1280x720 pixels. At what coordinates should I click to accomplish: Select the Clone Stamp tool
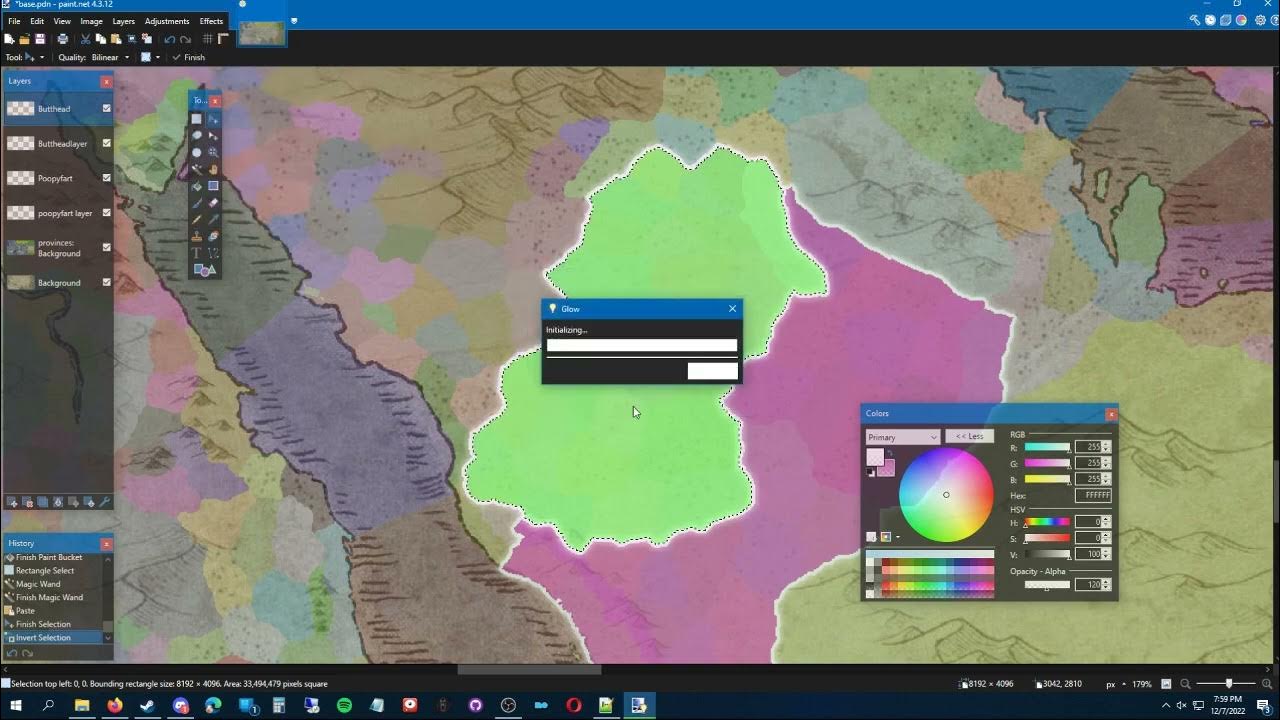[x=196, y=236]
